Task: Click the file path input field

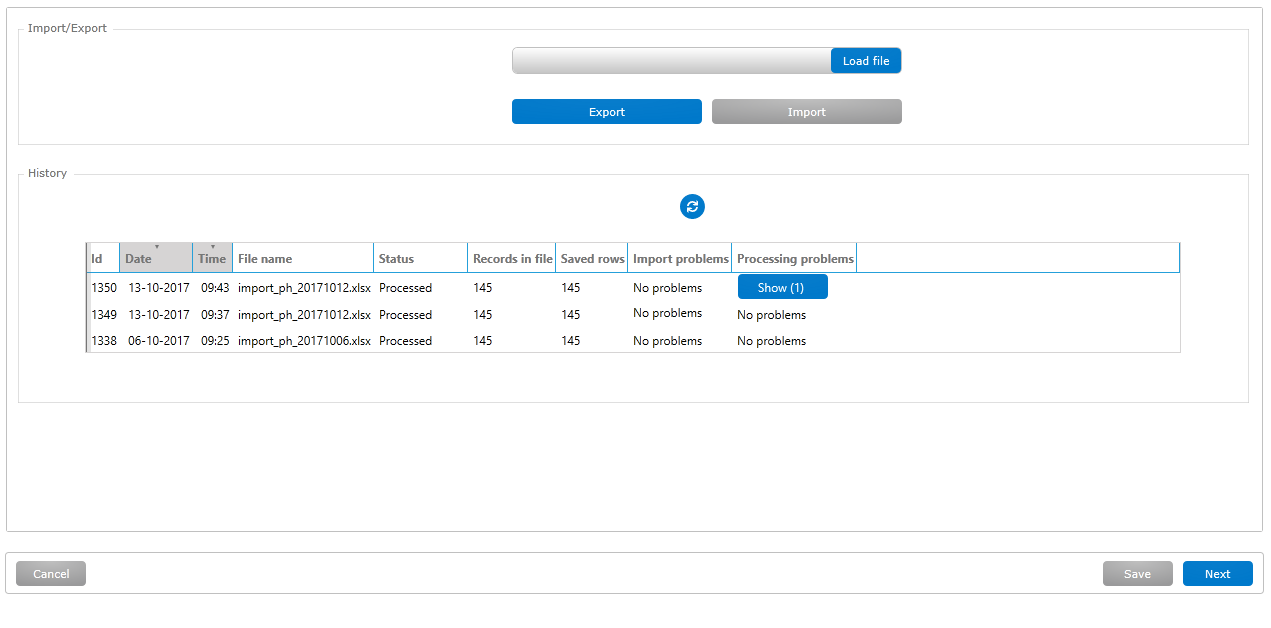Action: tap(671, 61)
